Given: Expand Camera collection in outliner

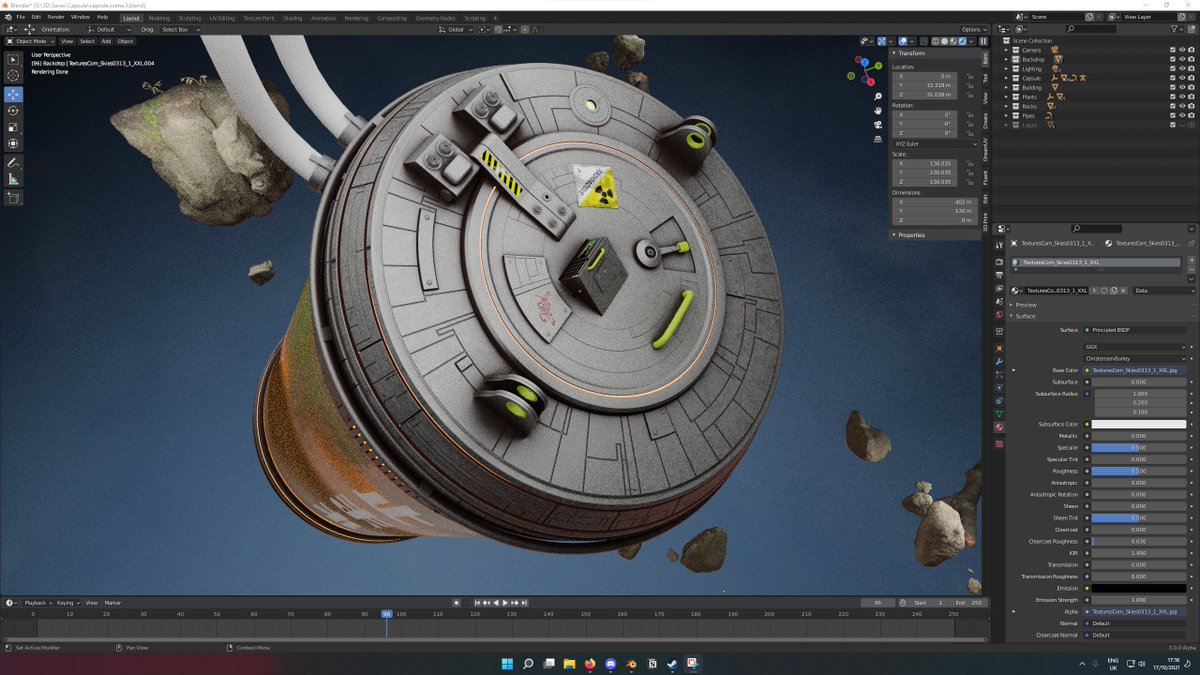Looking at the screenshot, I should [1008, 50].
